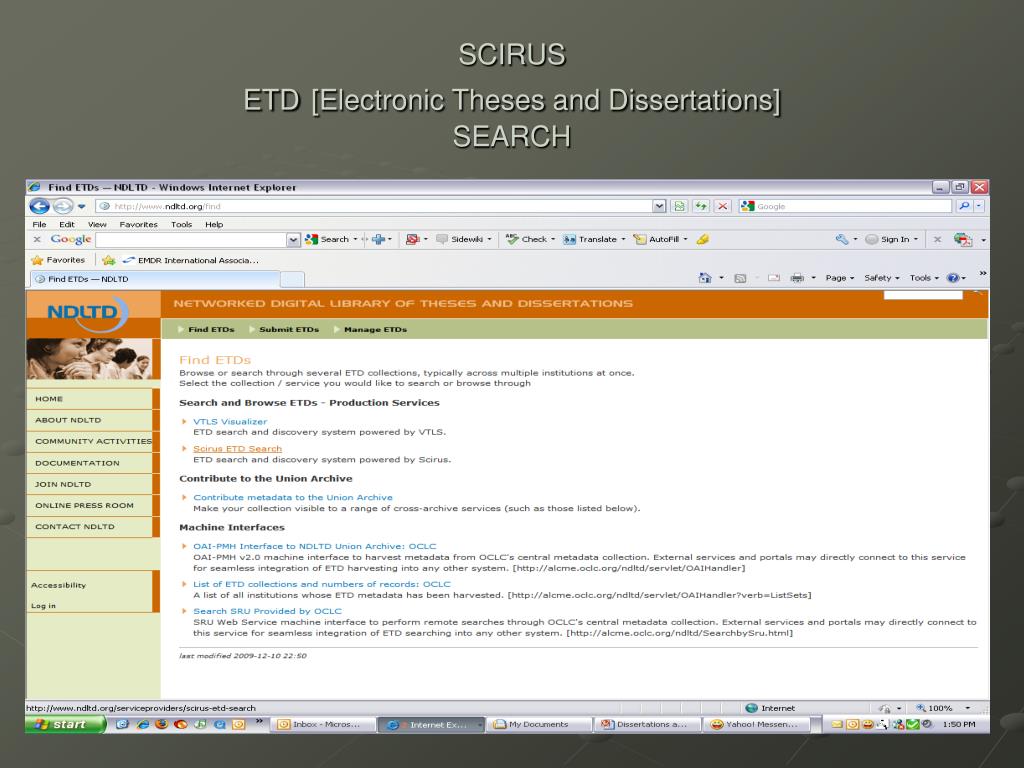Click the Find ETDs navigation tab

coord(211,330)
